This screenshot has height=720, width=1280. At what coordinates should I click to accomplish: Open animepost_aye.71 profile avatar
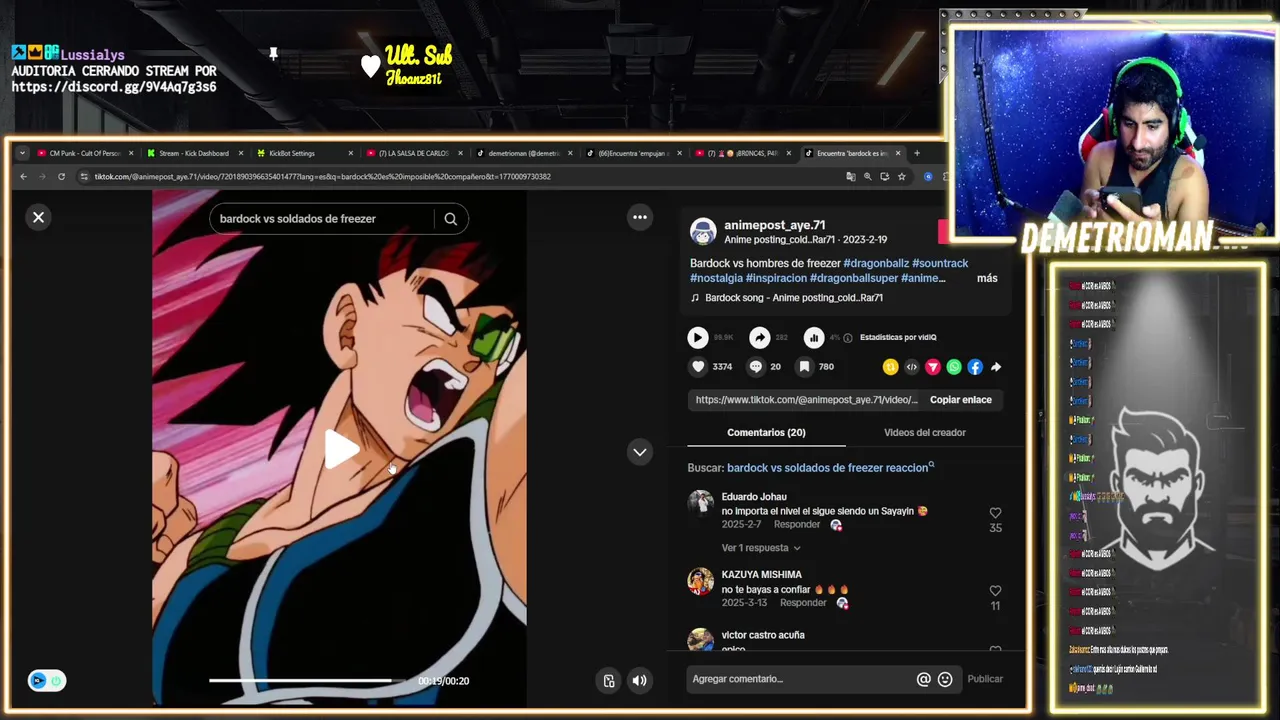(703, 232)
